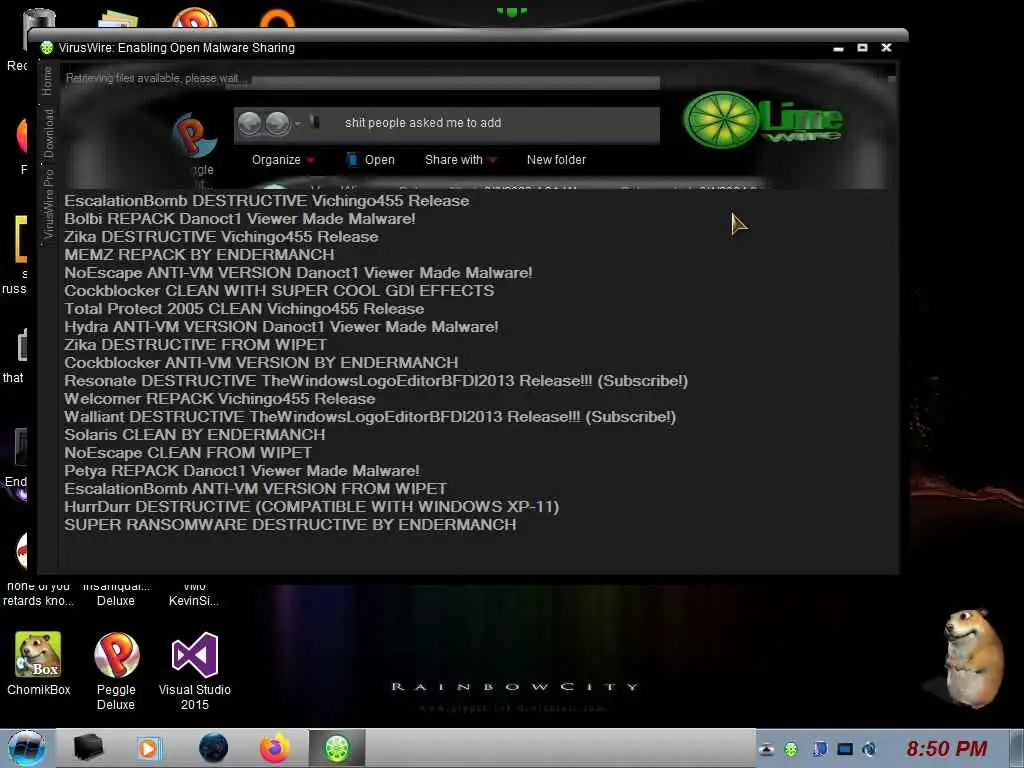This screenshot has height=768, width=1024.
Task: Select 'Zika DESTRUCTIVE FROM WIPET' entry
Action: click(x=195, y=344)
